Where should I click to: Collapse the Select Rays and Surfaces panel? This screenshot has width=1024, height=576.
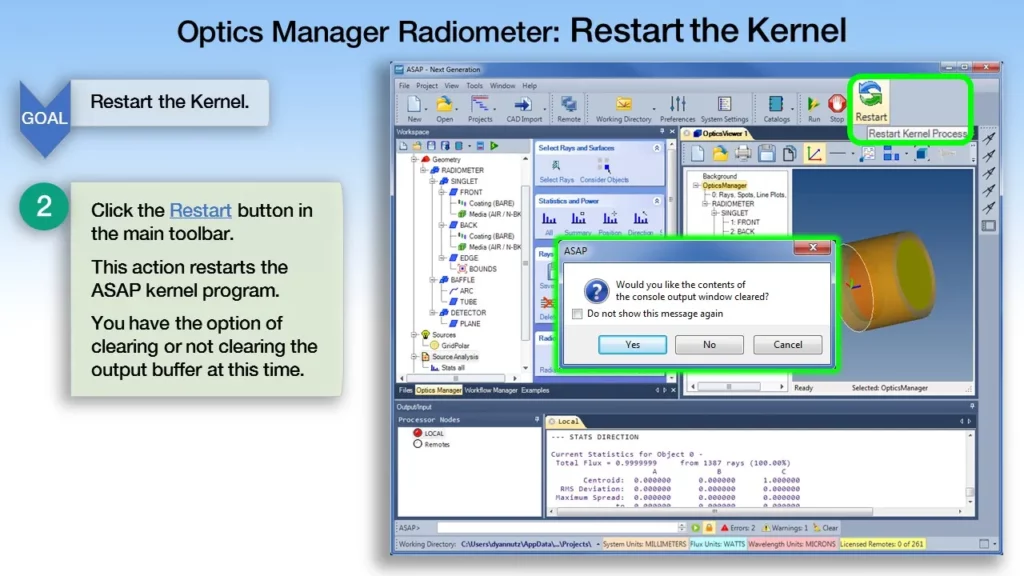point(657,148)
